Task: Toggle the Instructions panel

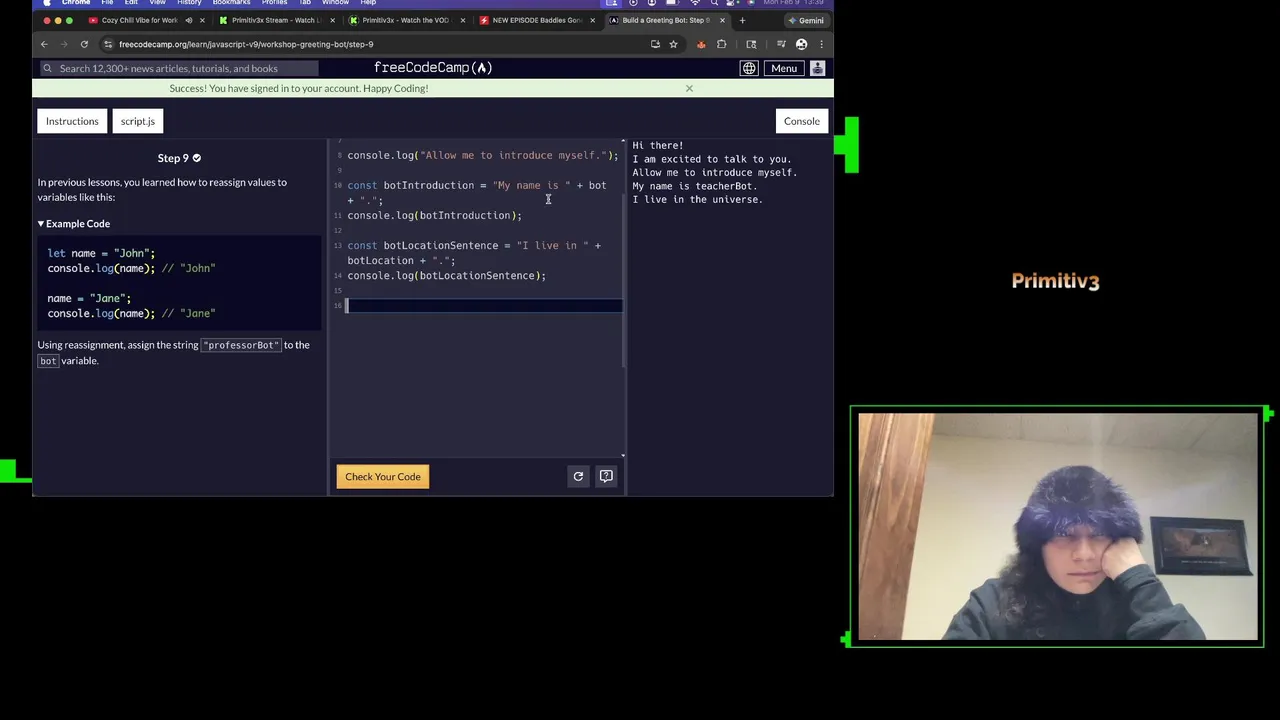Action: [x=72, y=121]
